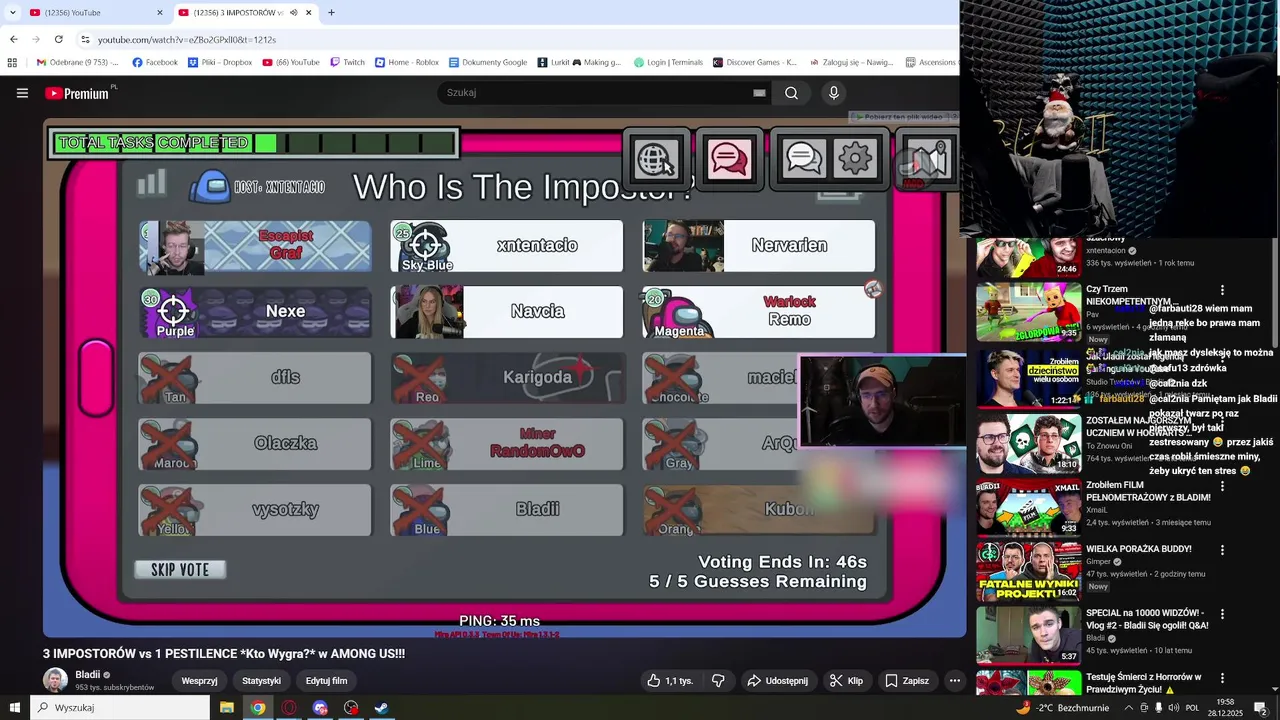Click the Wesprzyj button

point(199,681)
